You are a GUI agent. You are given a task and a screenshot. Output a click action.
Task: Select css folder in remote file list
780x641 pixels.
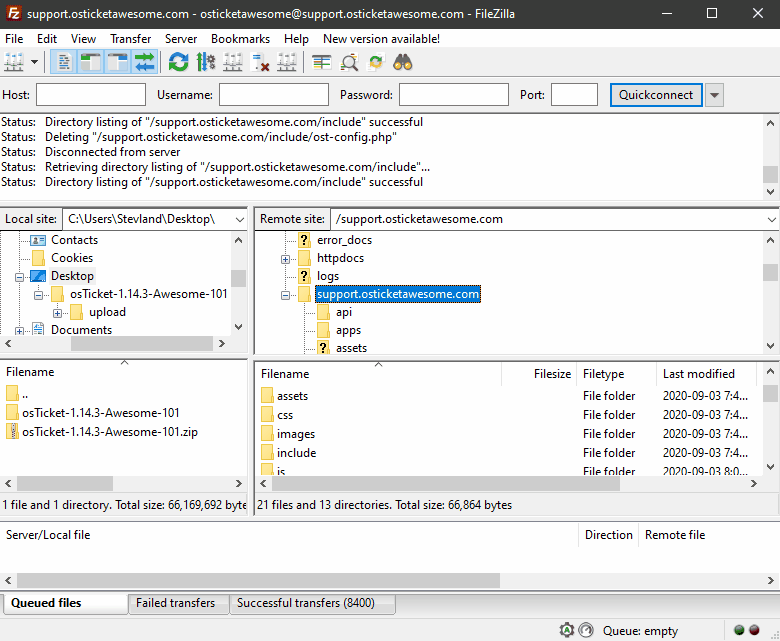pos(285,415)
